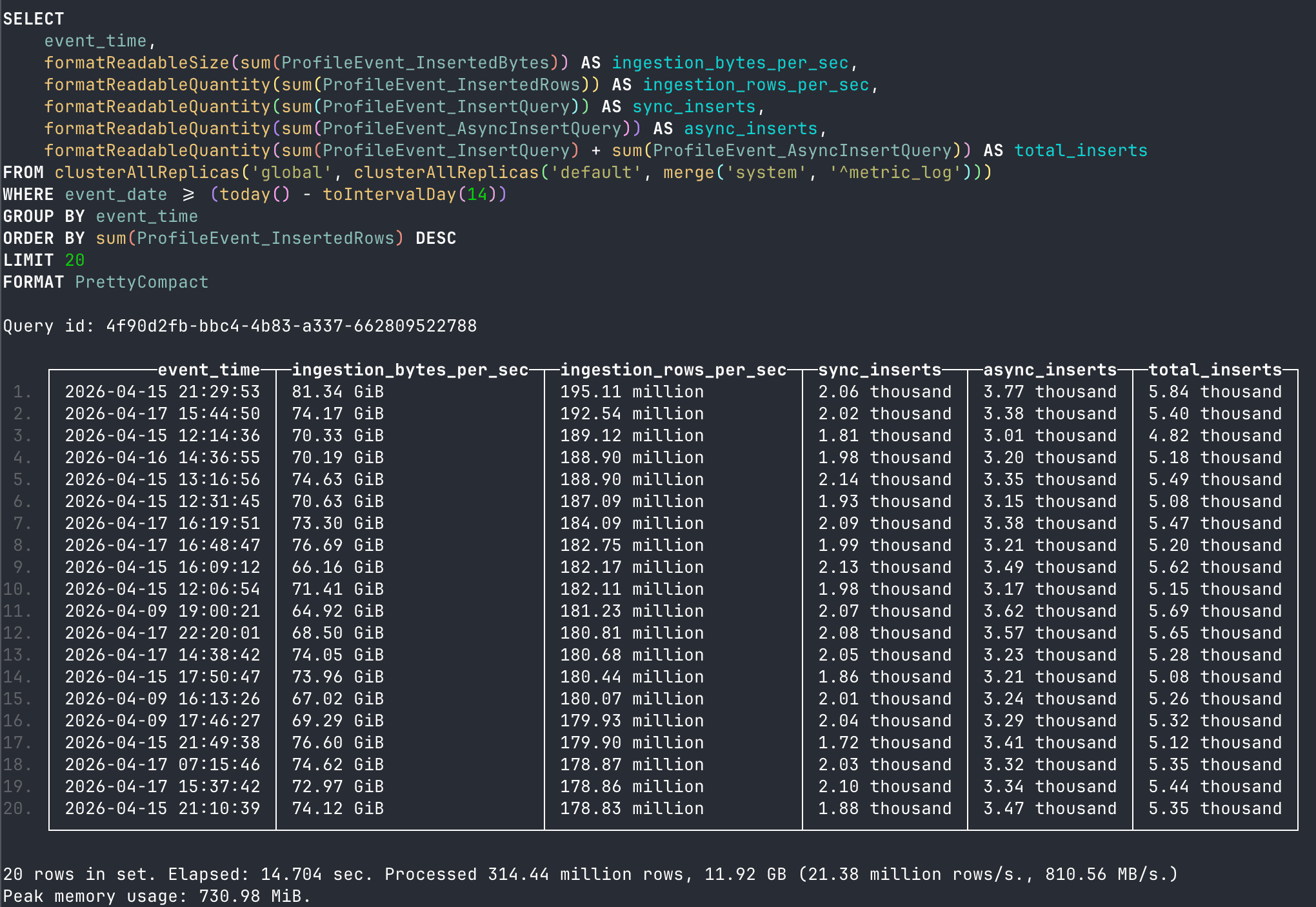The width and height of the screenshot is (1316, 907).
Task: Click timestamp 2026-04-15 21:29:53
Action: tap(163, 392)
